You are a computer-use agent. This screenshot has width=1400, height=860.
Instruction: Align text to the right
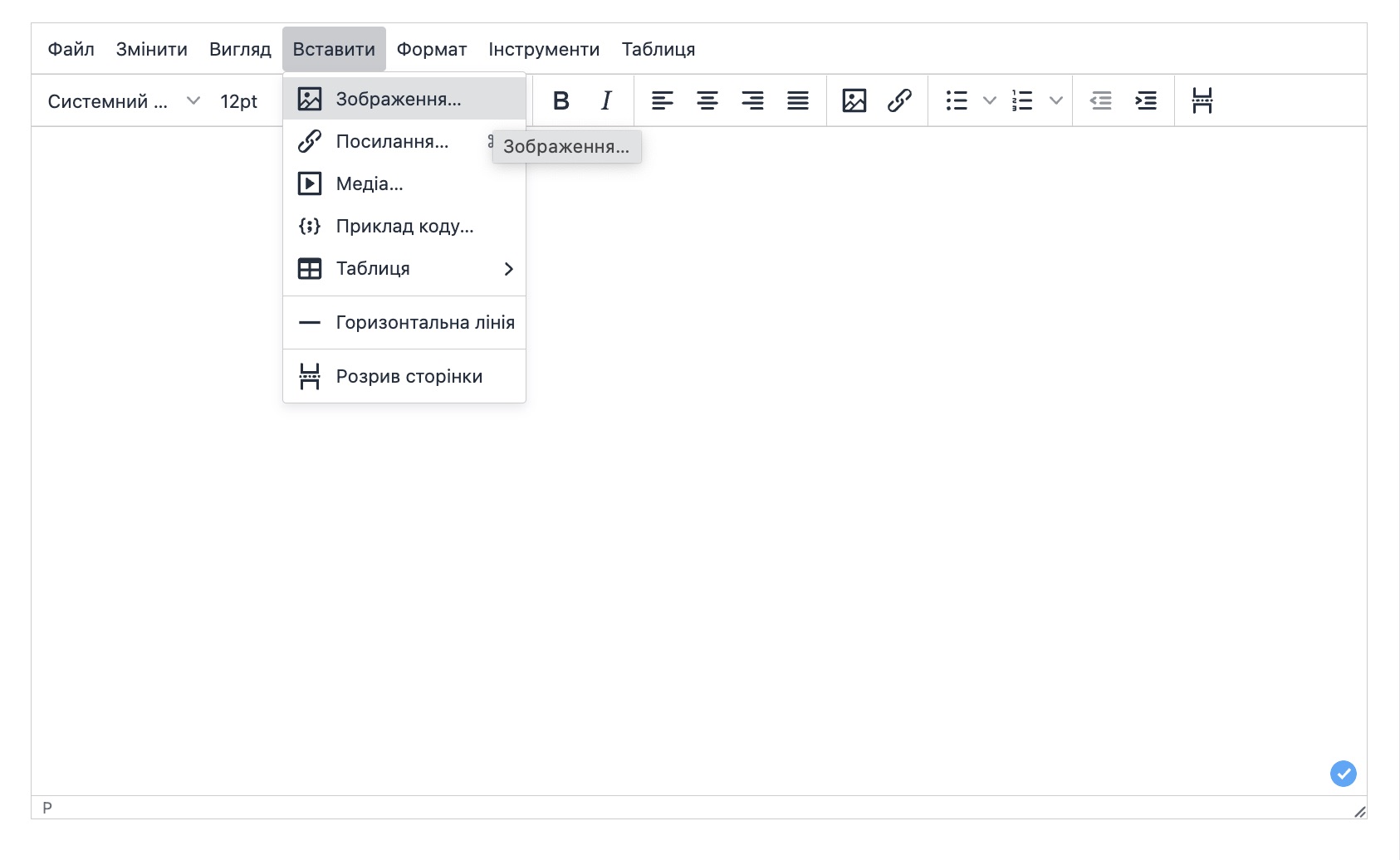752,100
